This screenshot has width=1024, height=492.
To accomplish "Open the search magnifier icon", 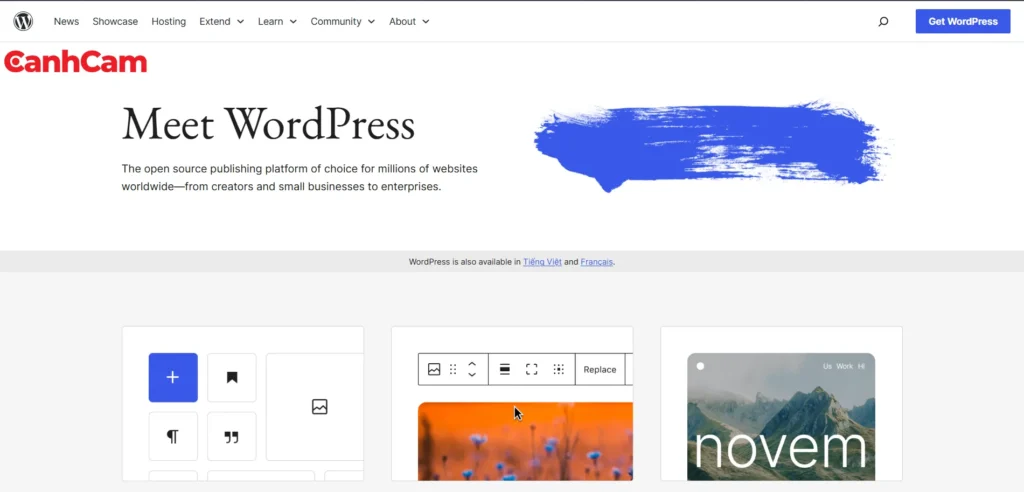I will 883,22.
